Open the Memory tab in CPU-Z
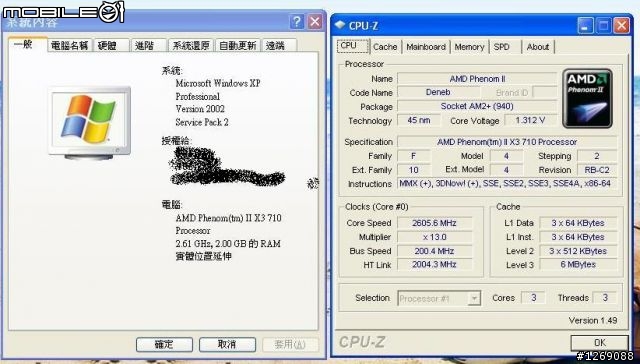Viewport: 640px width, 364px height. (469, 47)
